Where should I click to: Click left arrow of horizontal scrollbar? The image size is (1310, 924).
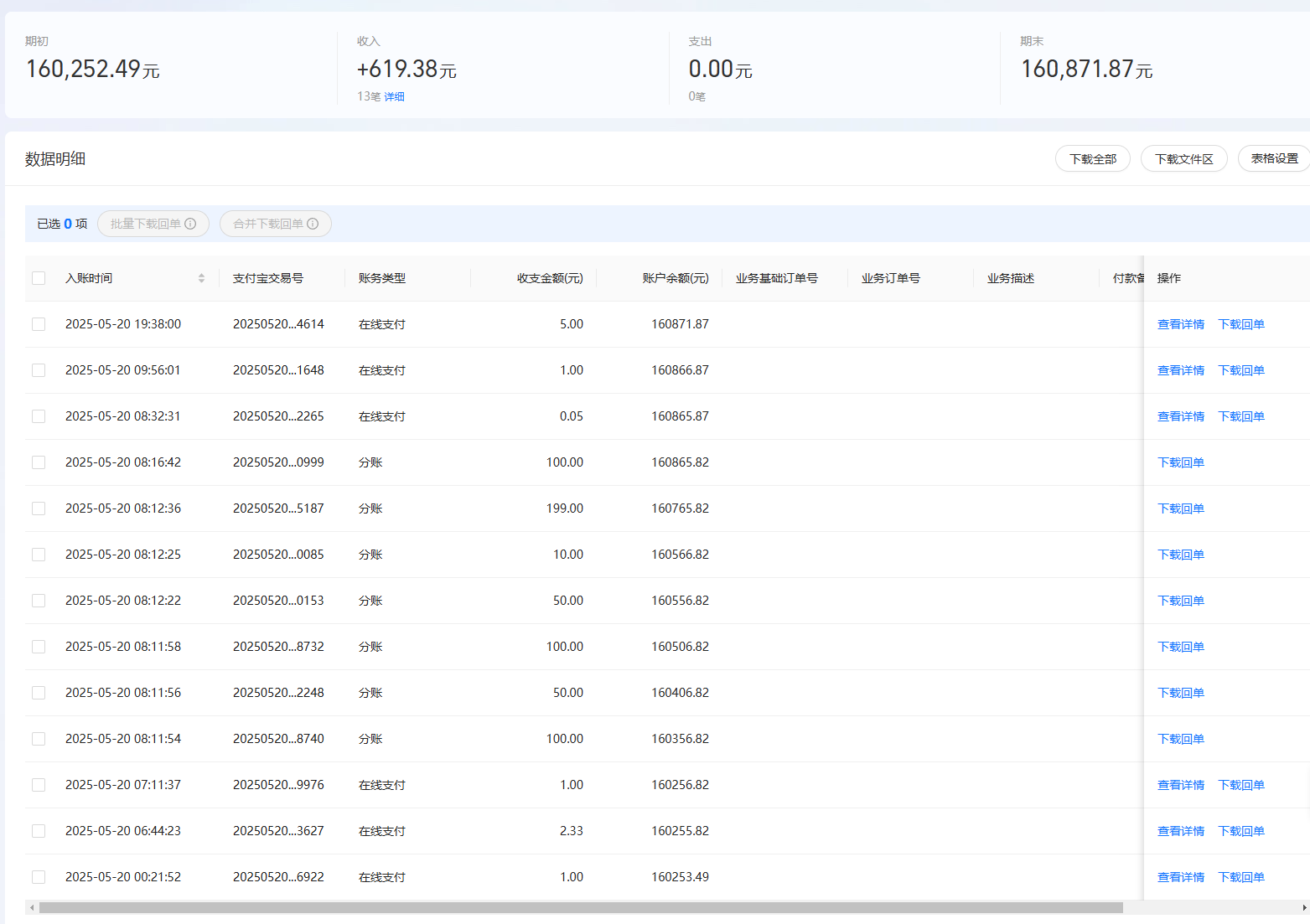click(32, 907)
